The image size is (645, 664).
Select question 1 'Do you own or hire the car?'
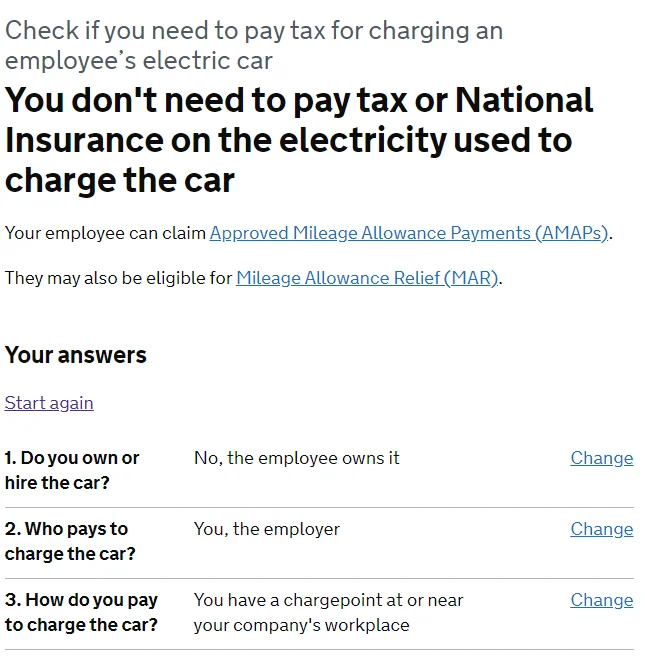point(72,470)
